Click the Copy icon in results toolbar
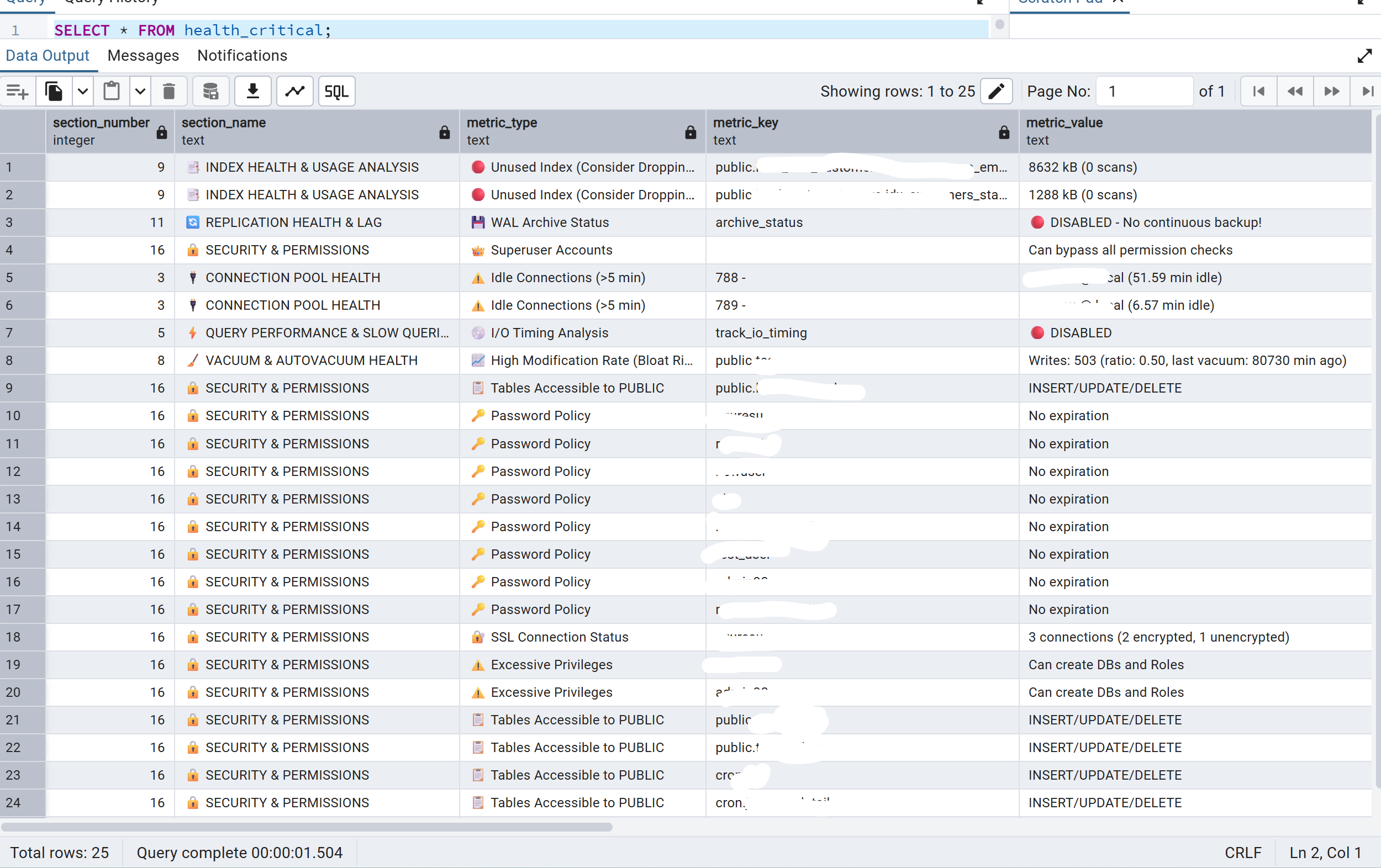This screenshot has height=868, width=1381. point(54,91)
